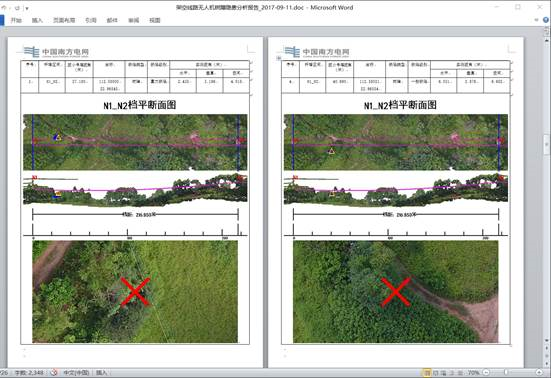This screenshot has width=551, height=378.
Task: Select the red X photo on left page
Action: pyautogui.click(x=135, y=292)
